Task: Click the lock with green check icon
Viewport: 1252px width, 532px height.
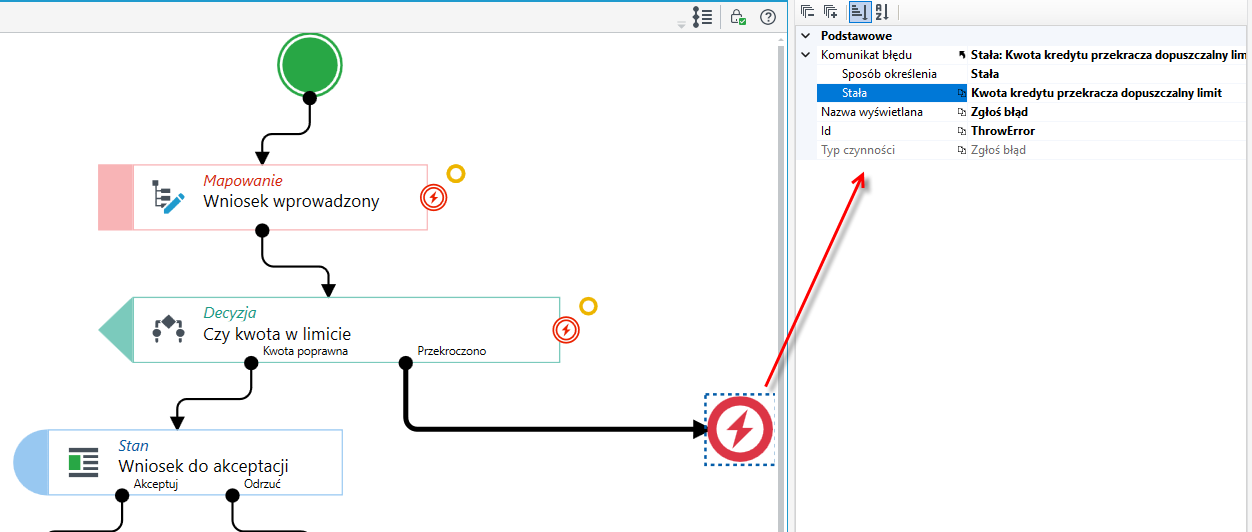Action: [x=737, y=17]
